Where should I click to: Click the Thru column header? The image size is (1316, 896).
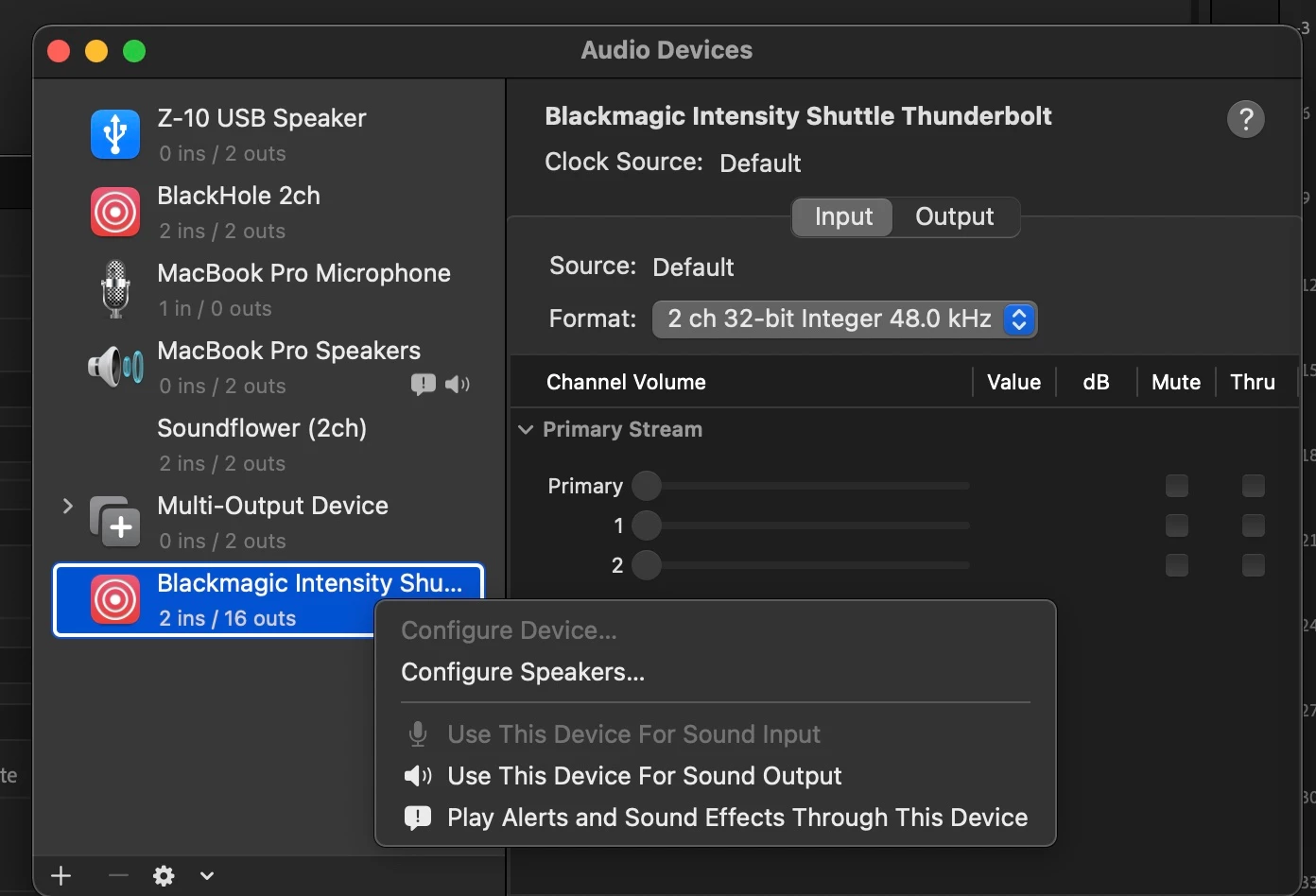tap(1253, 382)
